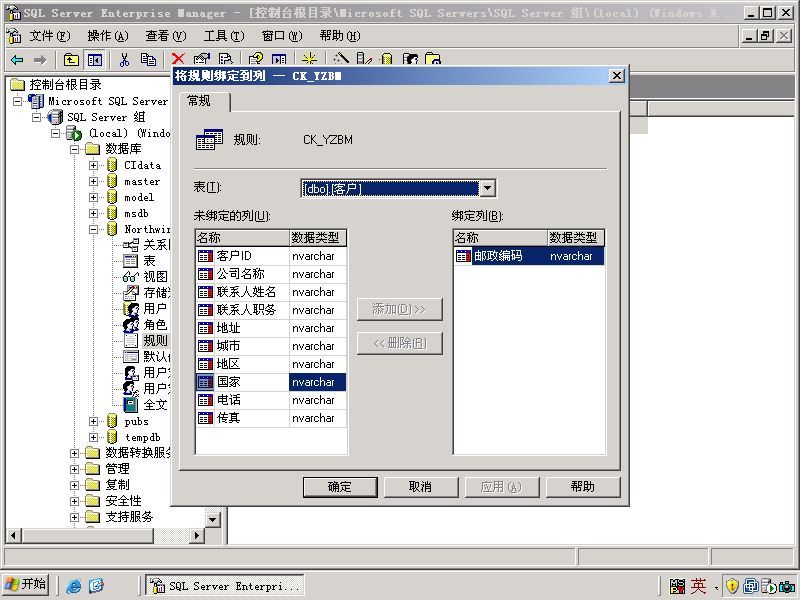This screenshot has width=800, height=600.
Task: Click the action pane toggle toolbar icon
Action: (279, 59)
